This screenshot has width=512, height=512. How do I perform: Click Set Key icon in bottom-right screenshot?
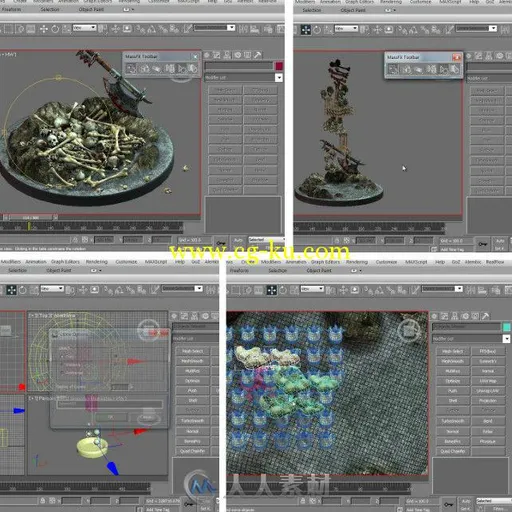pos(448,503)
